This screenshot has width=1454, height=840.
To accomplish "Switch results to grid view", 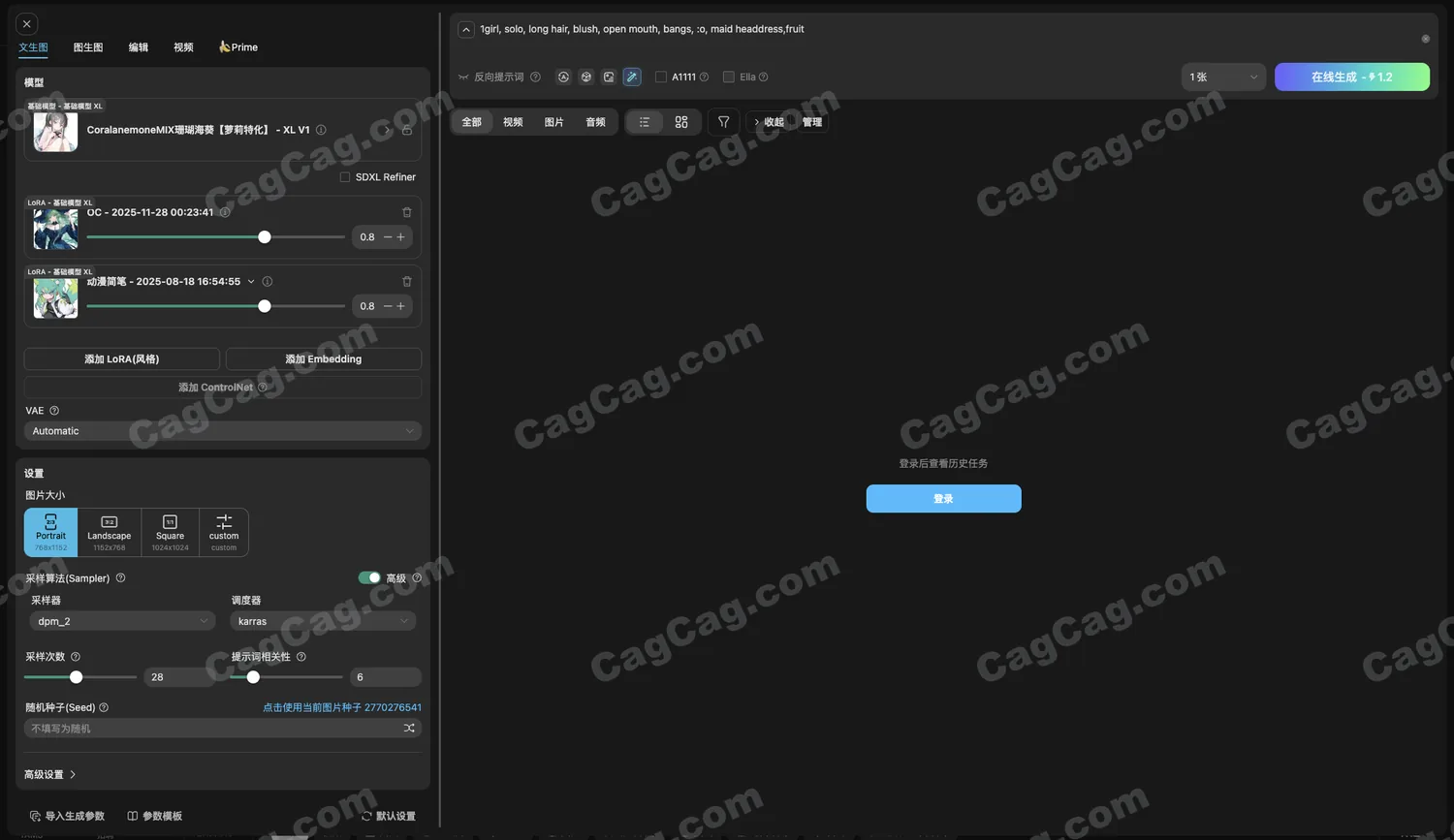I will tap(681, 122).
